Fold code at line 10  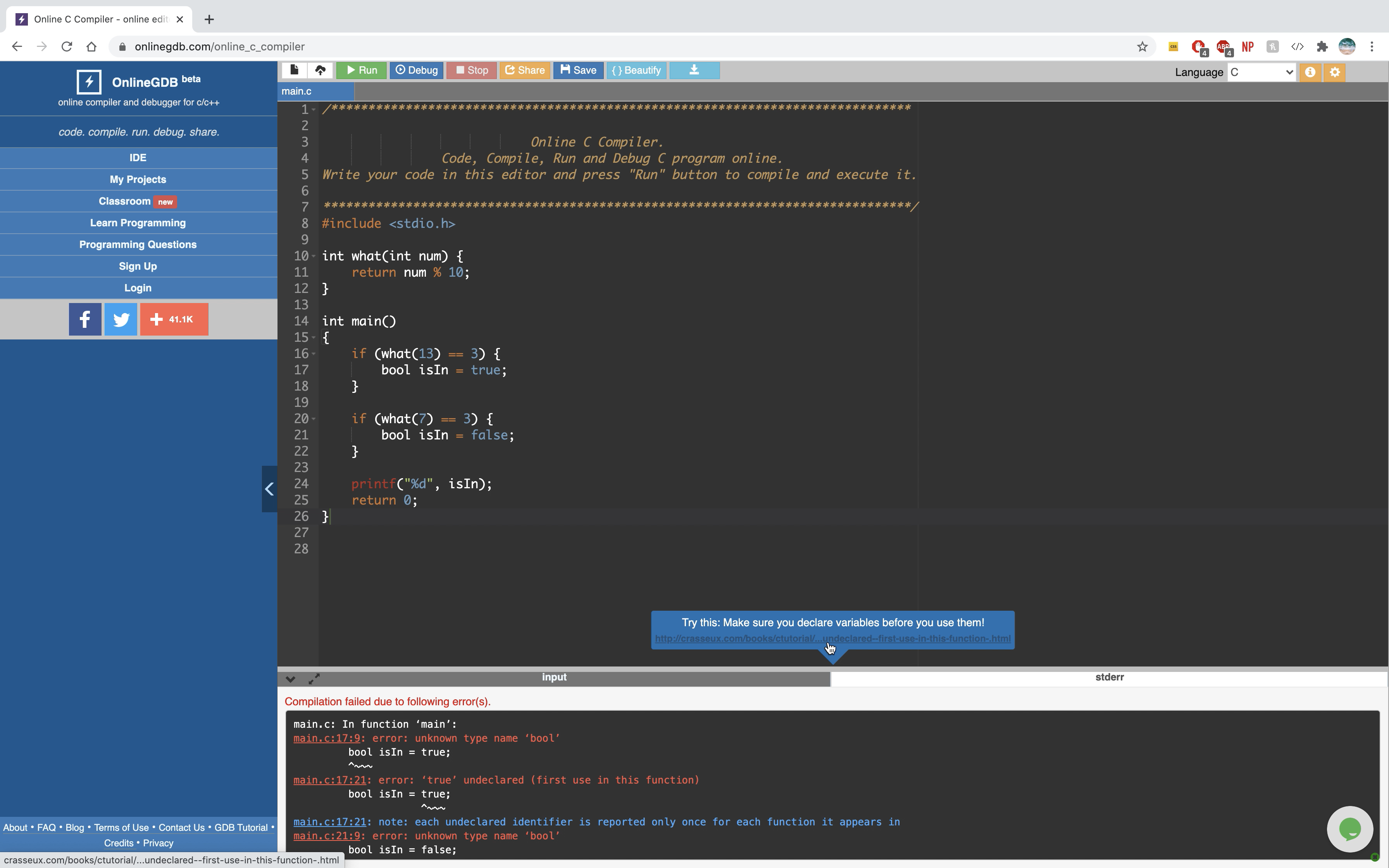(314, 257)
